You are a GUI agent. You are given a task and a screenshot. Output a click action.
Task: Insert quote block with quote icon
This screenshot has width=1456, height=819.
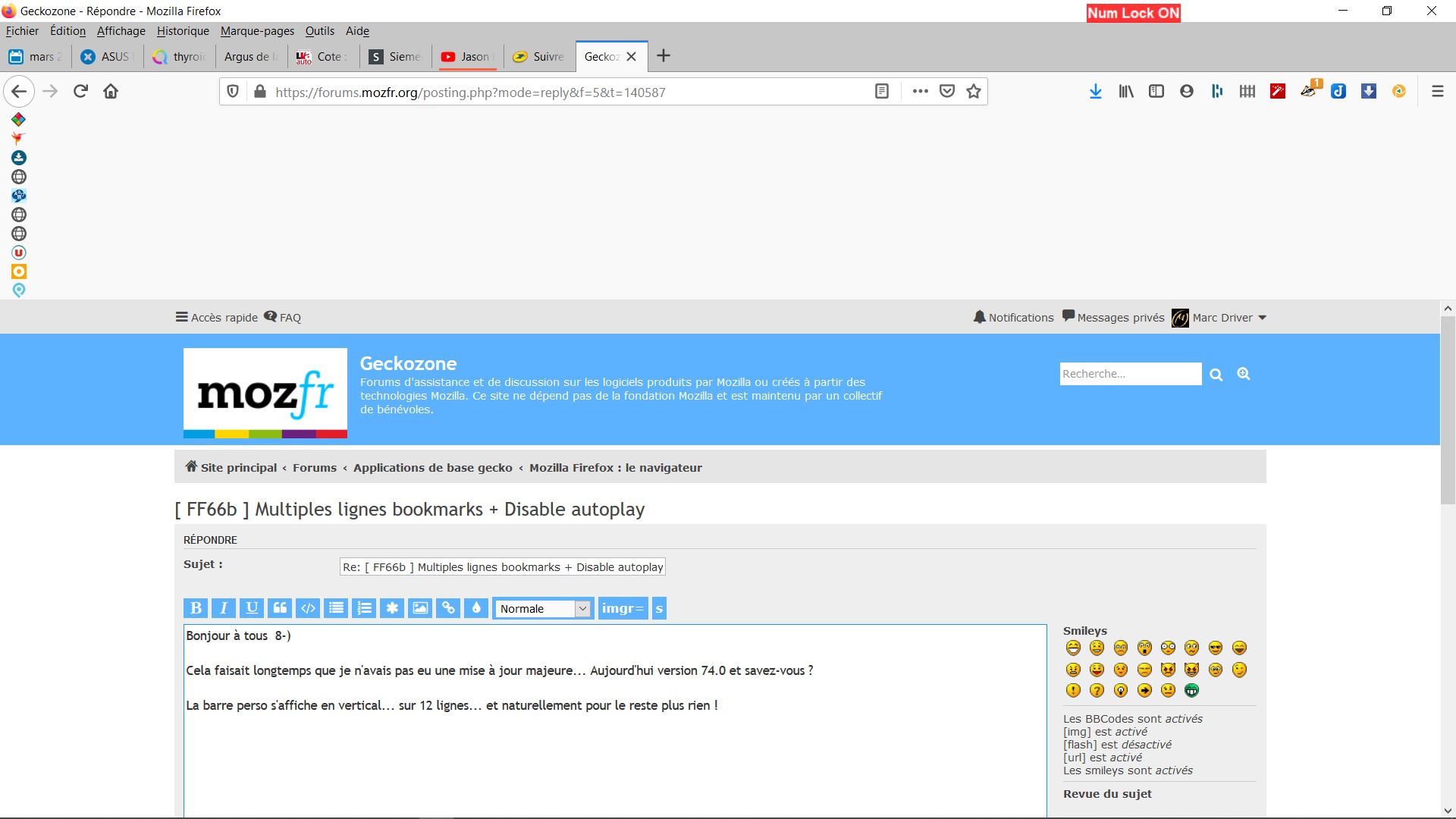pos(280,608)
